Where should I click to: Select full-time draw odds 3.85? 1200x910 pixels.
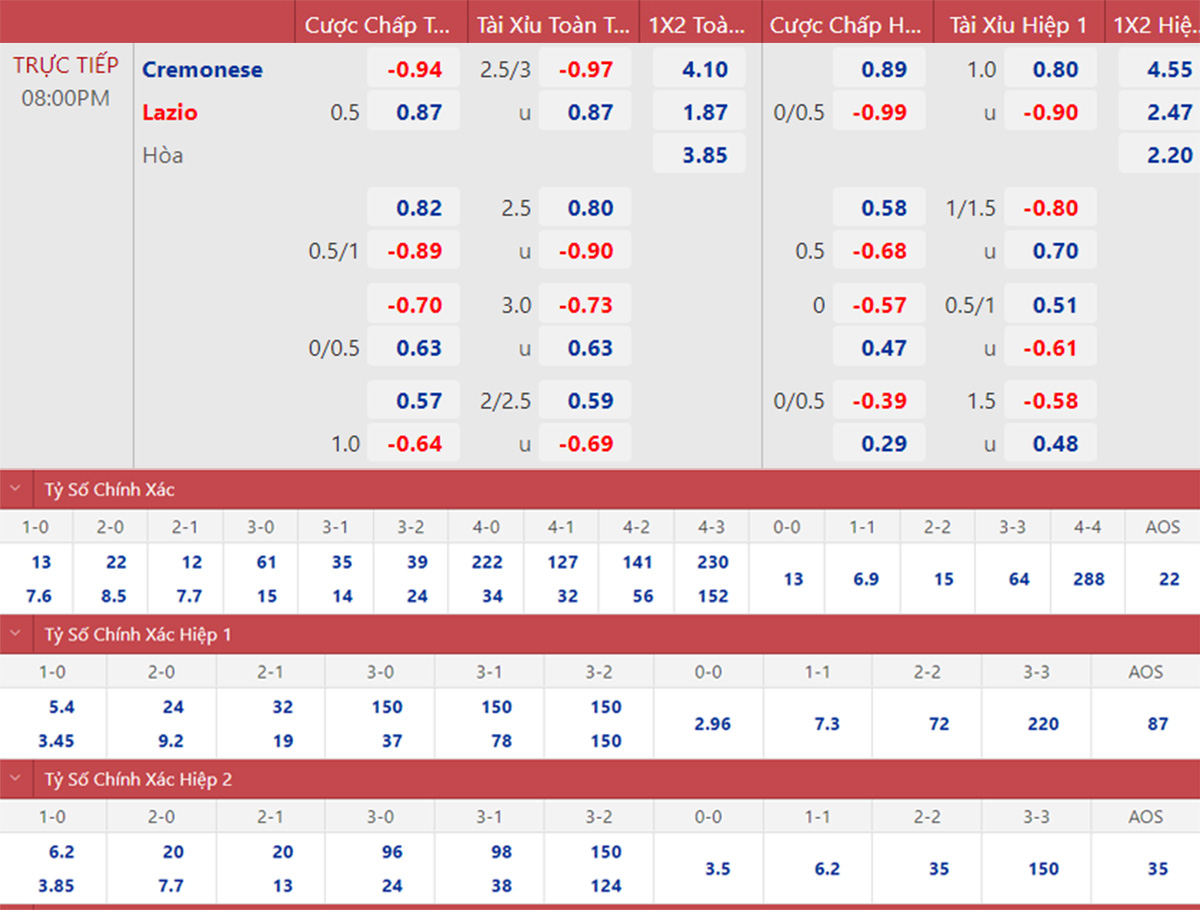pyautogui.click(x=699, y=156)
